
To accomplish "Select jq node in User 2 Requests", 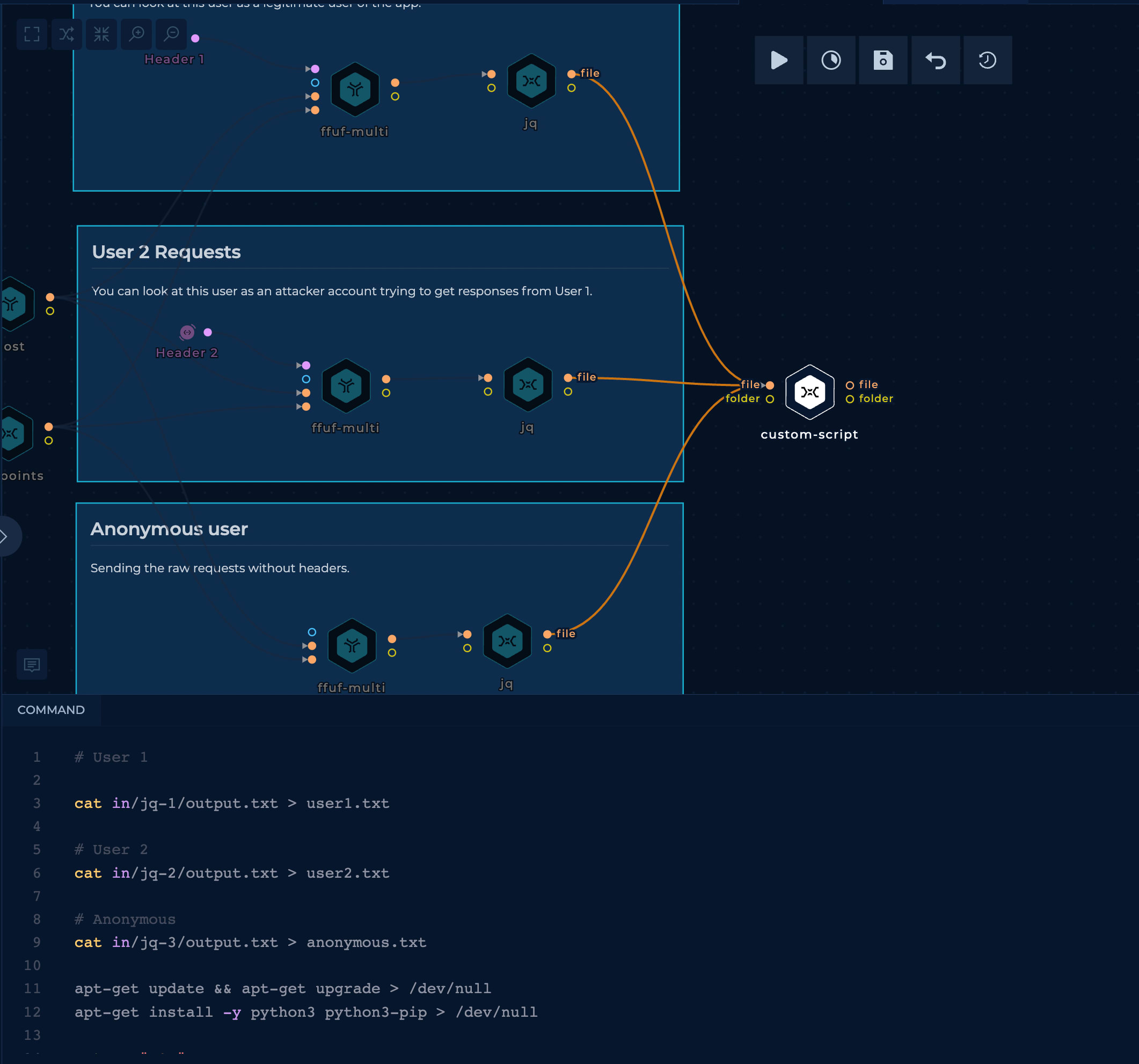I will (x=528, y=384).
